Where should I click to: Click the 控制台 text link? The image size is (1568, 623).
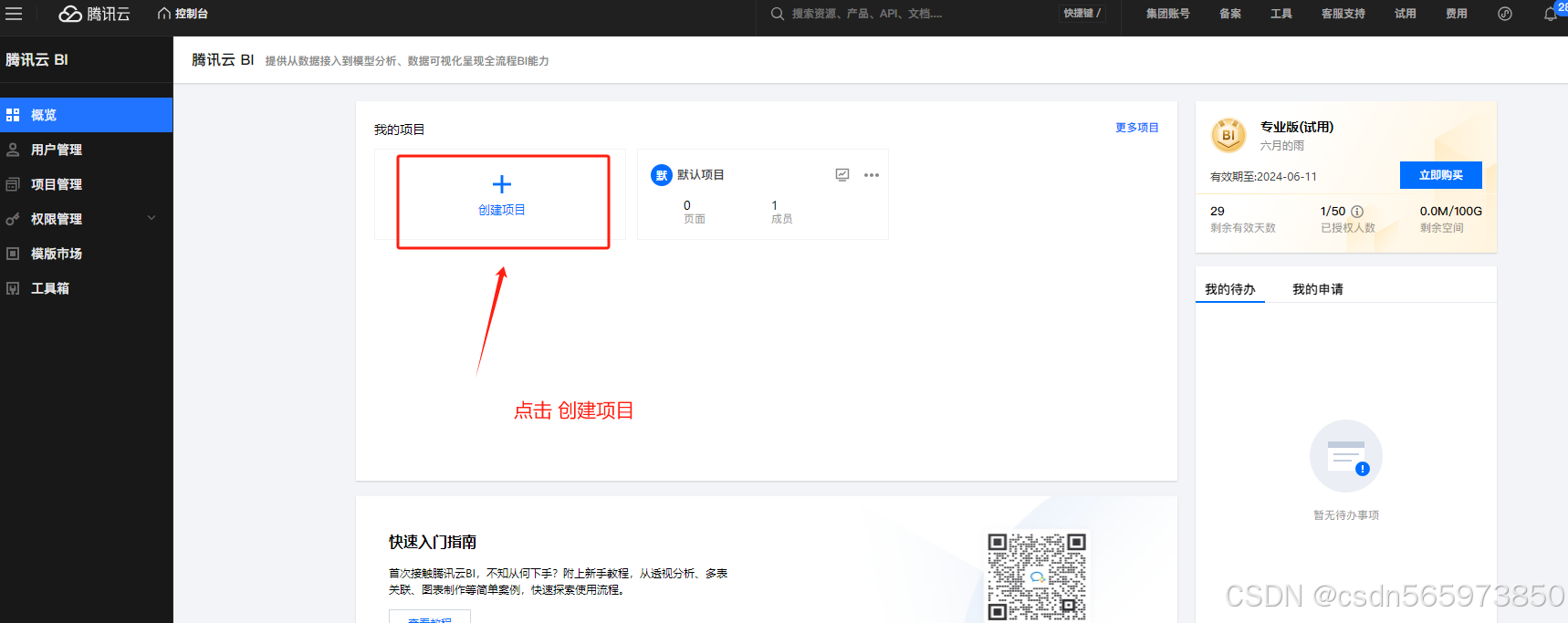[x=192, y=14]
